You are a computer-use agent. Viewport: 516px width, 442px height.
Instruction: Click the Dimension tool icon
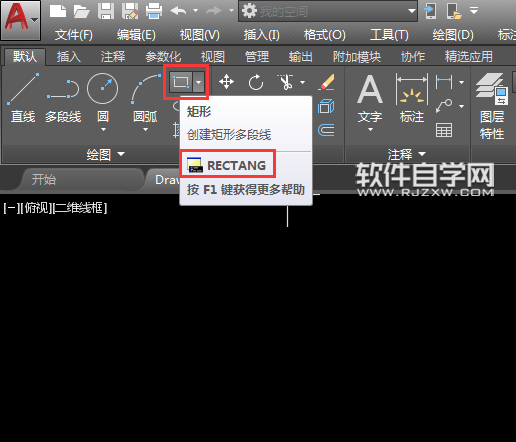point(412,99)
